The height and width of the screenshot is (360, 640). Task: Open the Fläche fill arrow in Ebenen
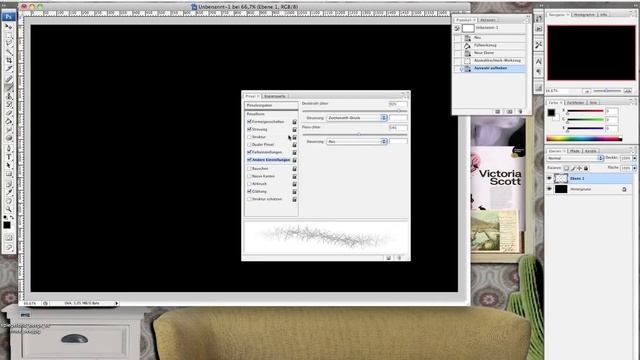(634, 168)
